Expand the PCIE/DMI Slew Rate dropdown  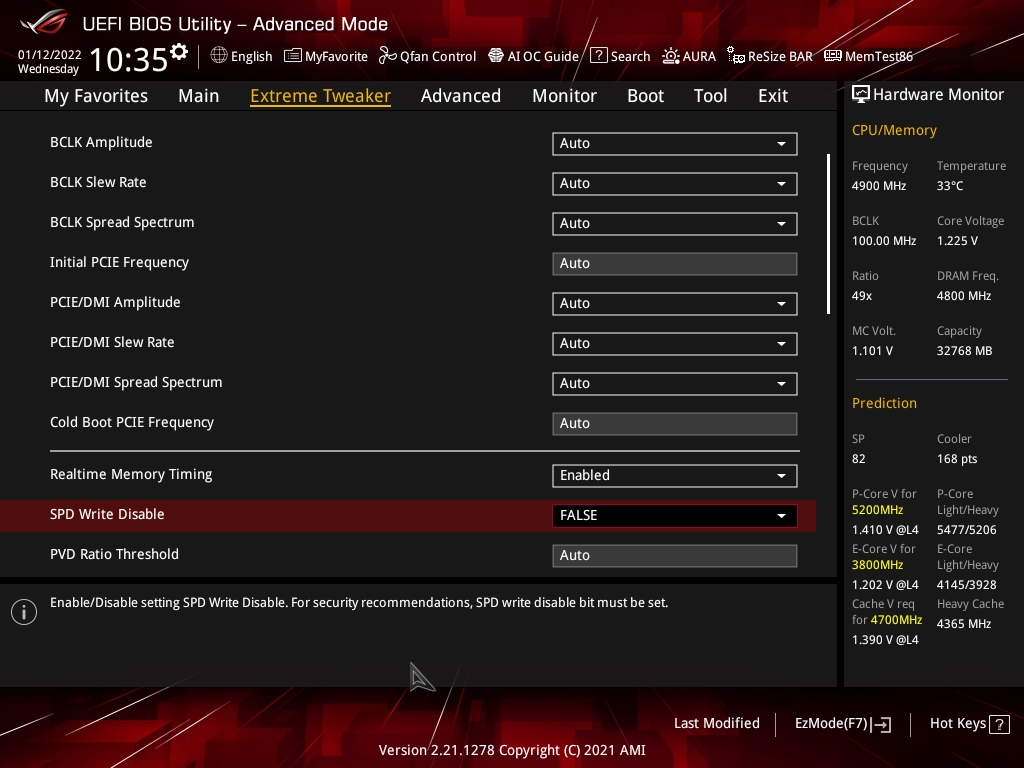click(x=674, y=343)
